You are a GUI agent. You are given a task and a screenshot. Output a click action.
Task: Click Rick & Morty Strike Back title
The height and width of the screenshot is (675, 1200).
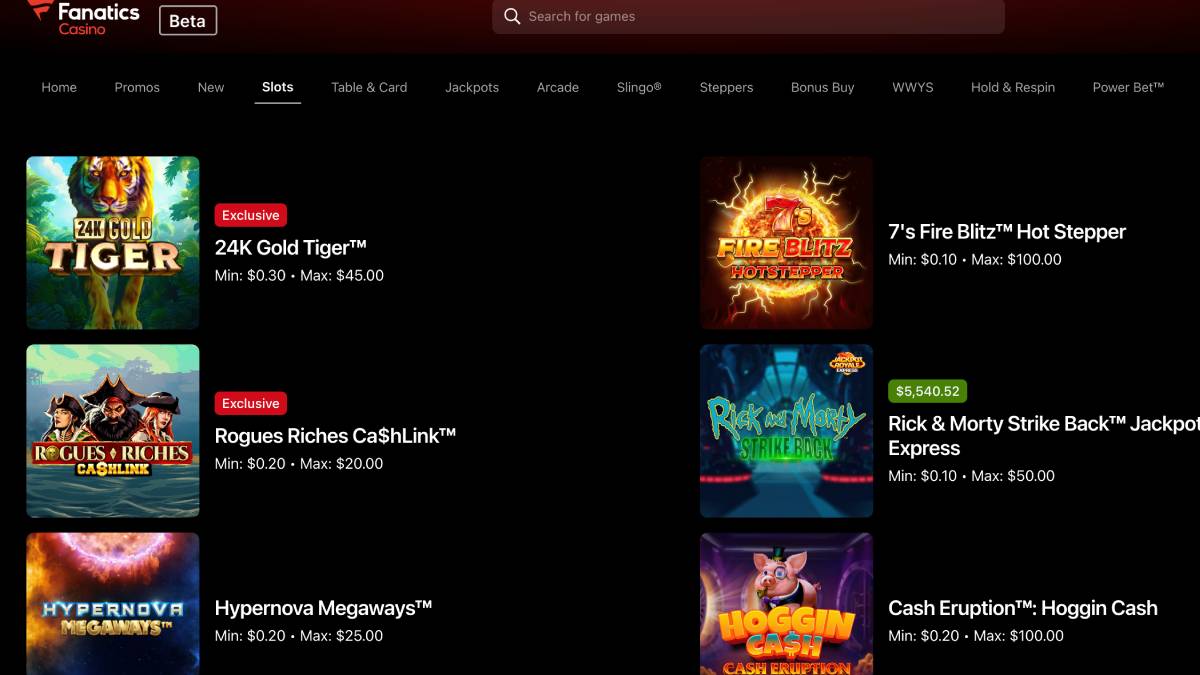pos(1044,436)
